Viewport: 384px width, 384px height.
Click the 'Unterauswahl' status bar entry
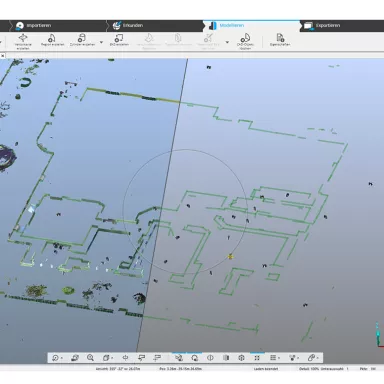tap(334, 369)
